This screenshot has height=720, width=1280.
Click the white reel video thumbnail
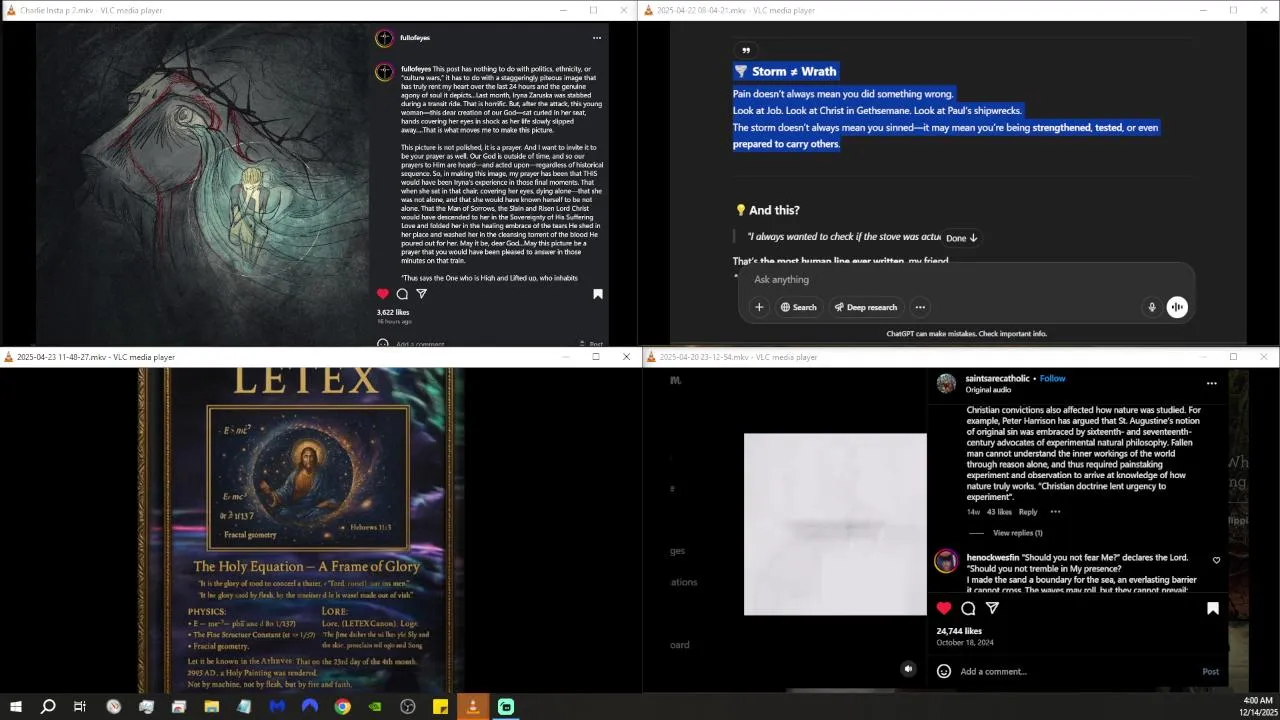pyautogui.click(x=835, y=524)
